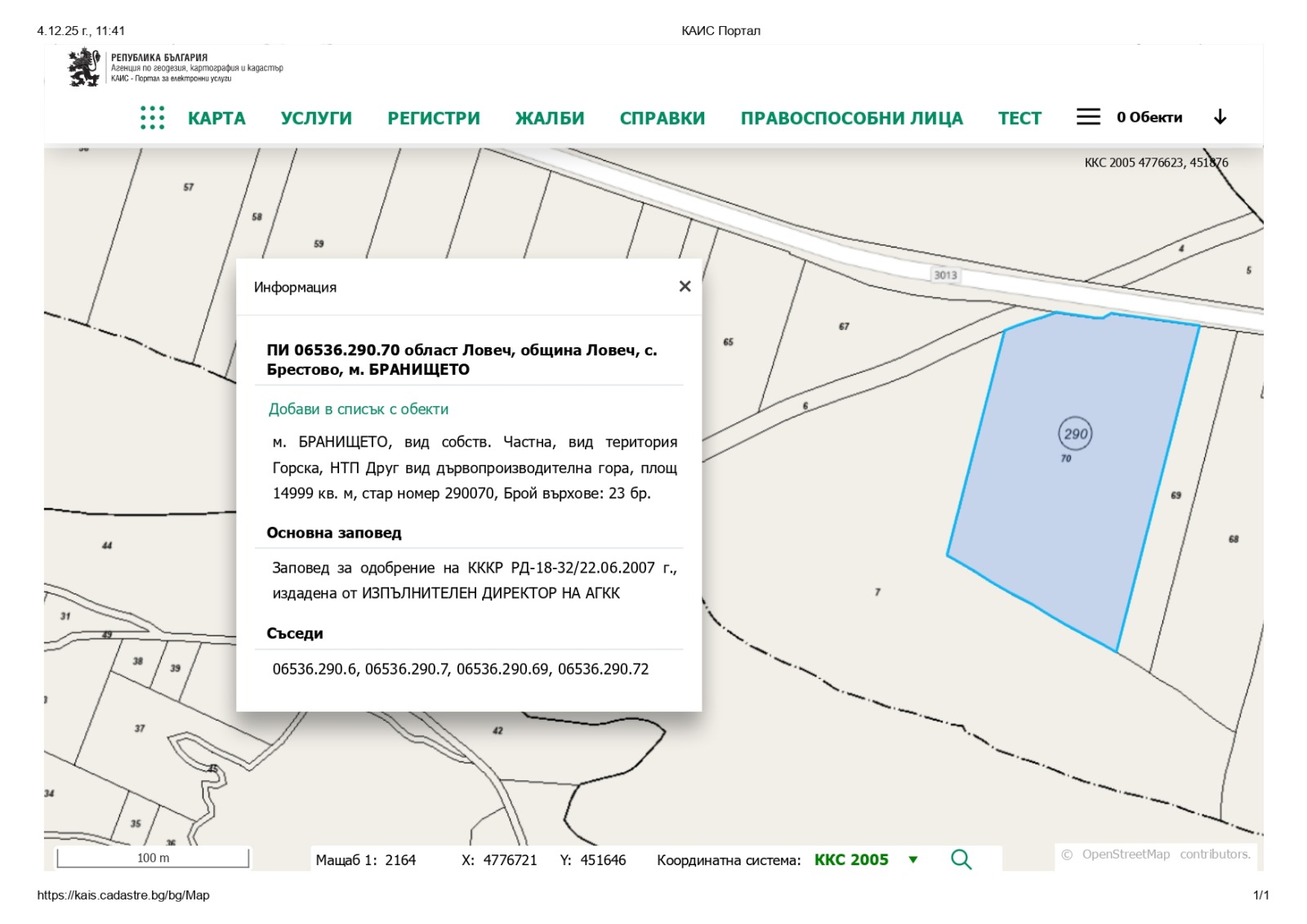Click the Добави в списък с обекти link

(359, 409)
